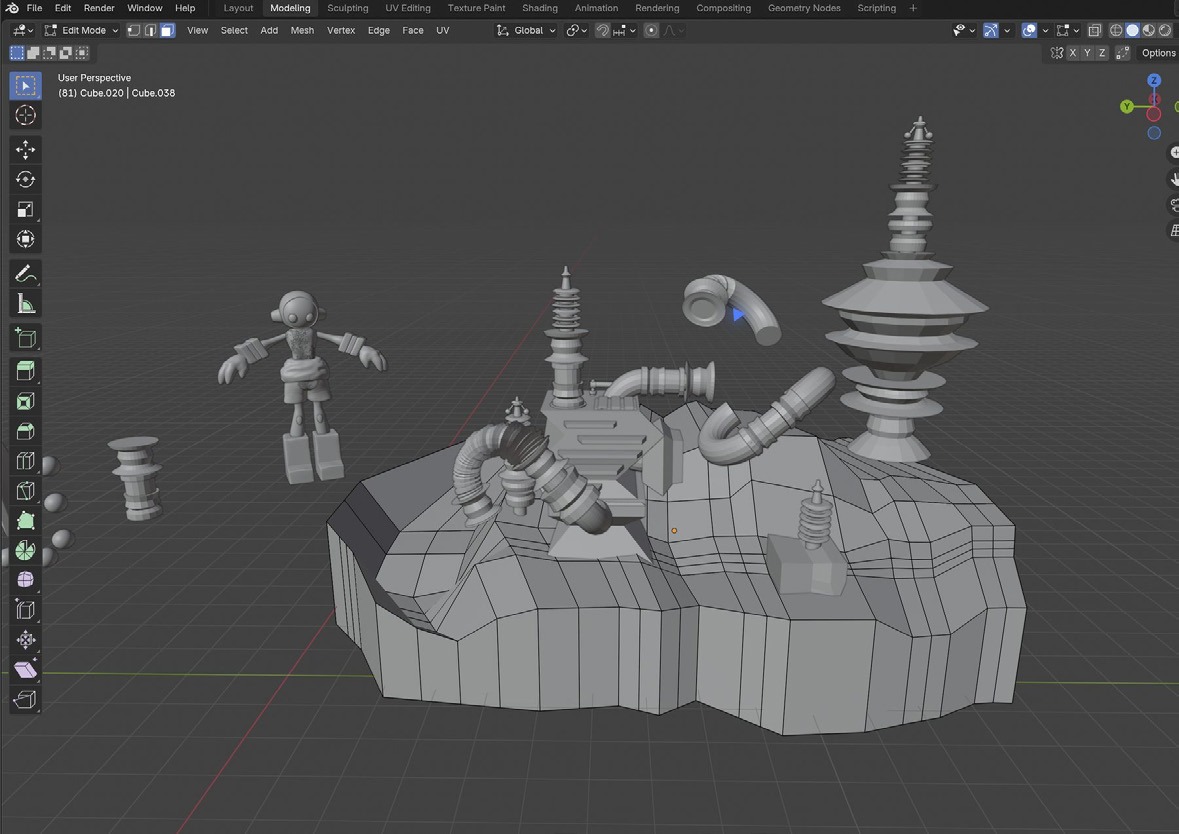
Task: Switch to vertex select mode
Action: tap(134, 30)
